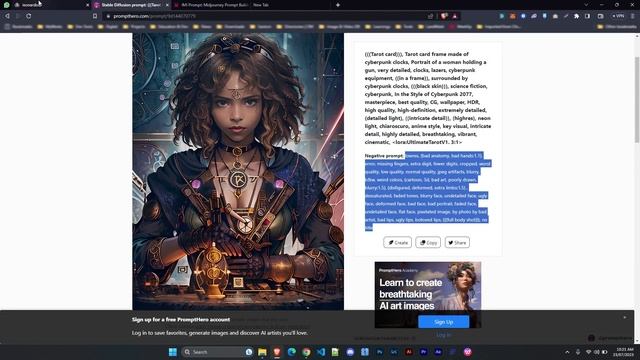The width and height of the screenshot is (640, 360).
Task: Open a new browser tab with the plus button
Action: tap(338, 5)
